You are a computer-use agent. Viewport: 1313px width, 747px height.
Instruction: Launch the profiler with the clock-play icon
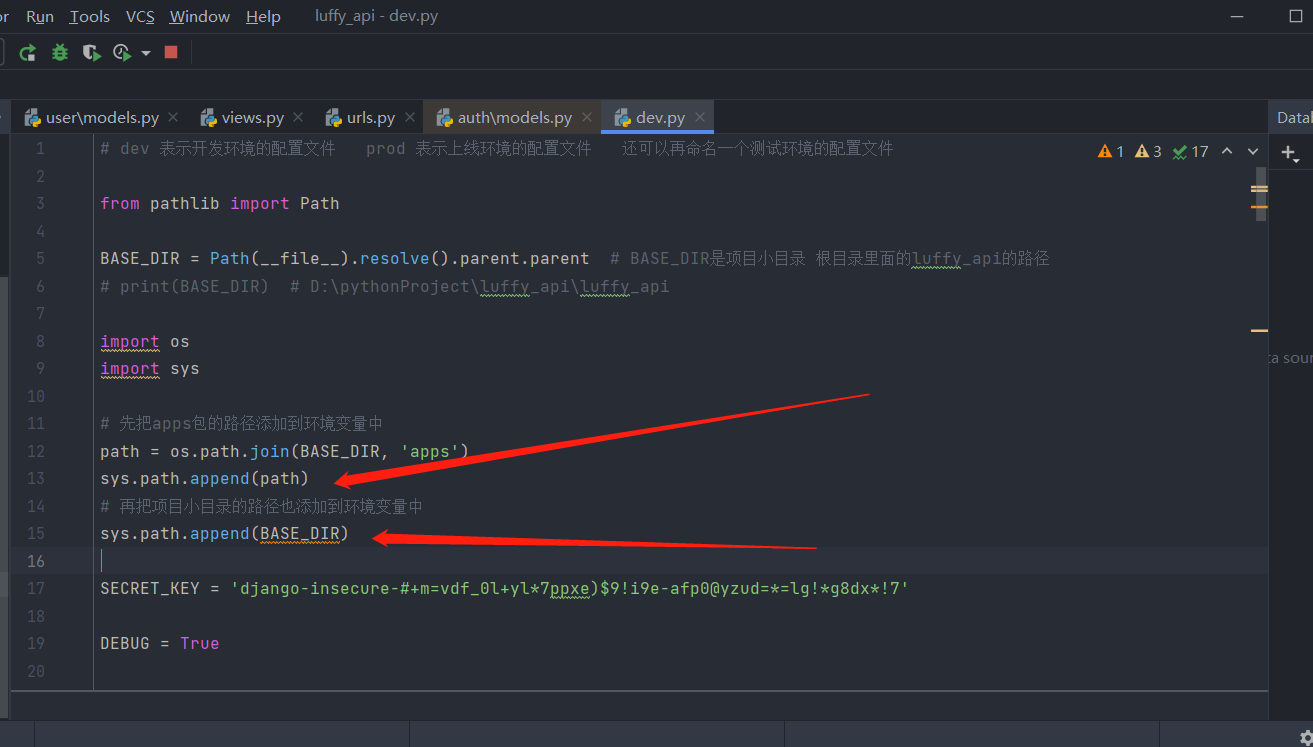pyautogui.click(x=122, y=52)
